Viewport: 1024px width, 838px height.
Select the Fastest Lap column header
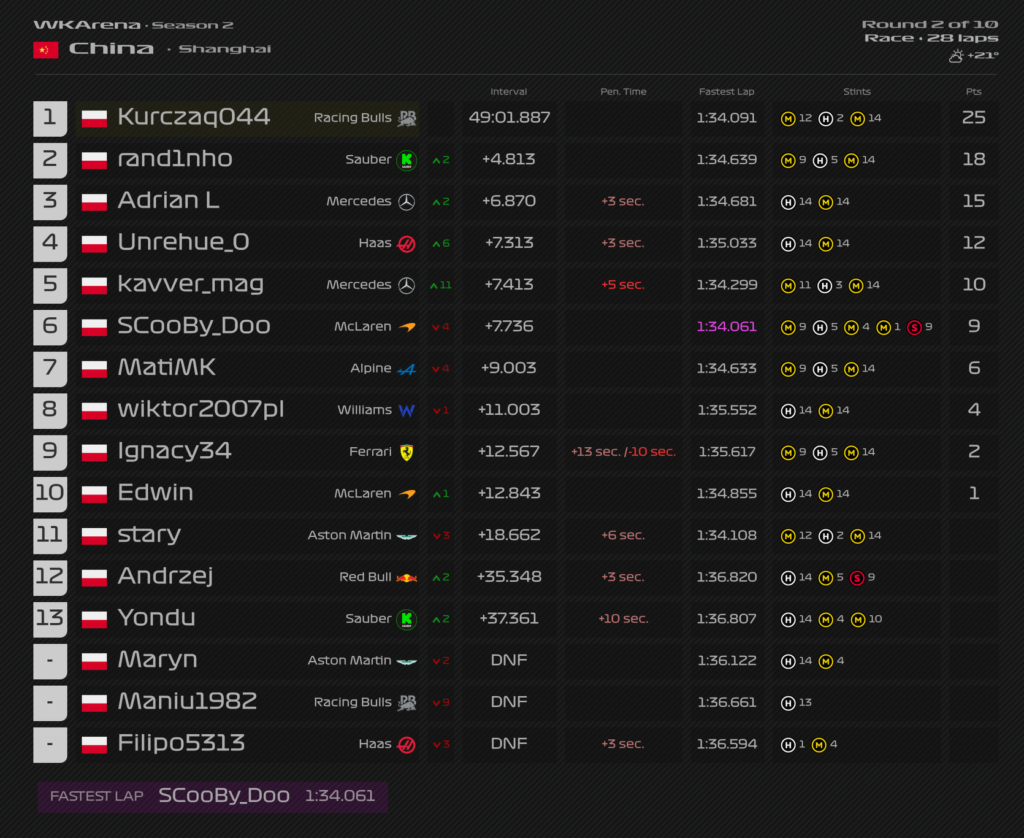coord(726,92)
